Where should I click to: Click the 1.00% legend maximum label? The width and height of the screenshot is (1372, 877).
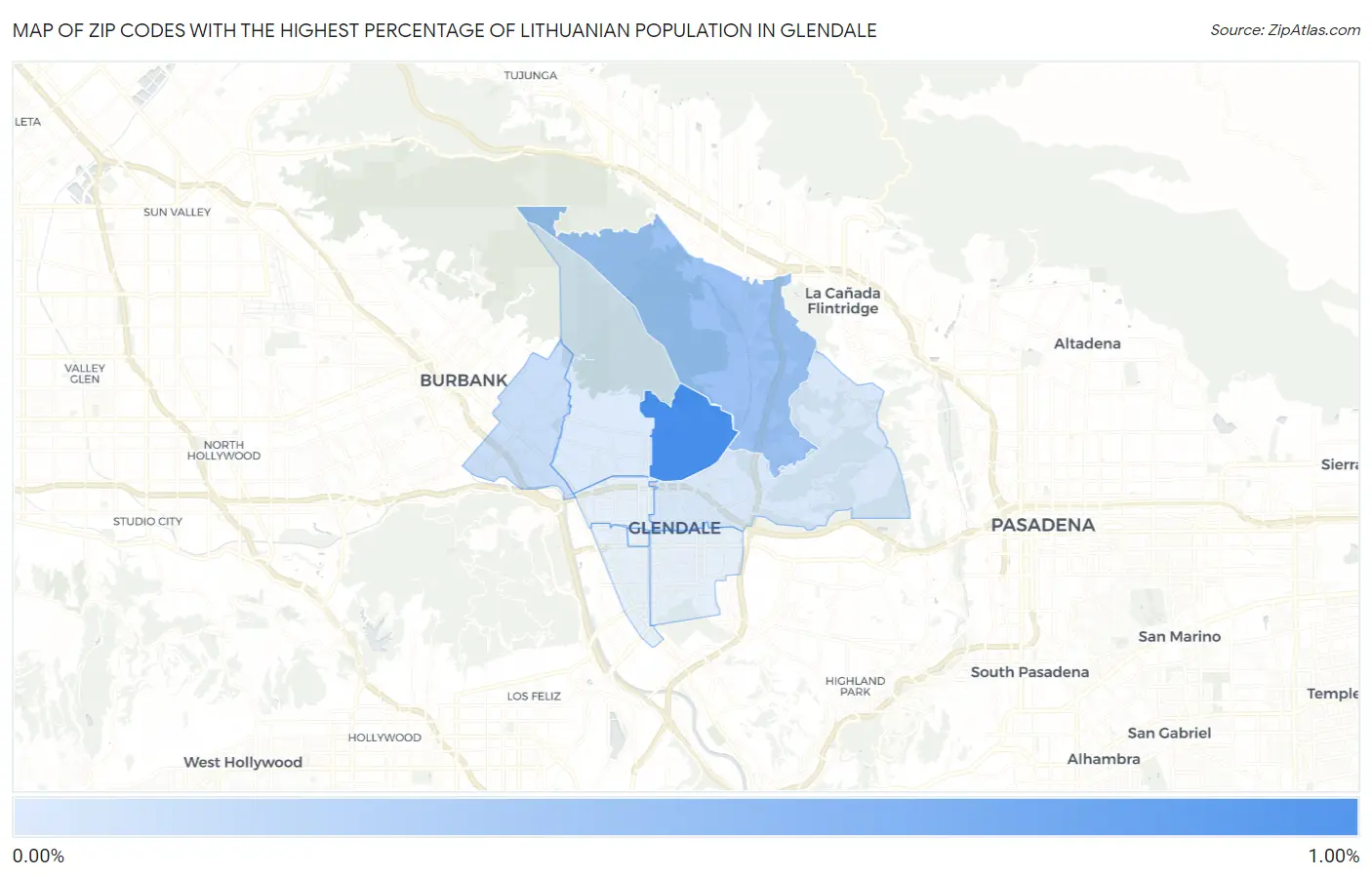1333,856
